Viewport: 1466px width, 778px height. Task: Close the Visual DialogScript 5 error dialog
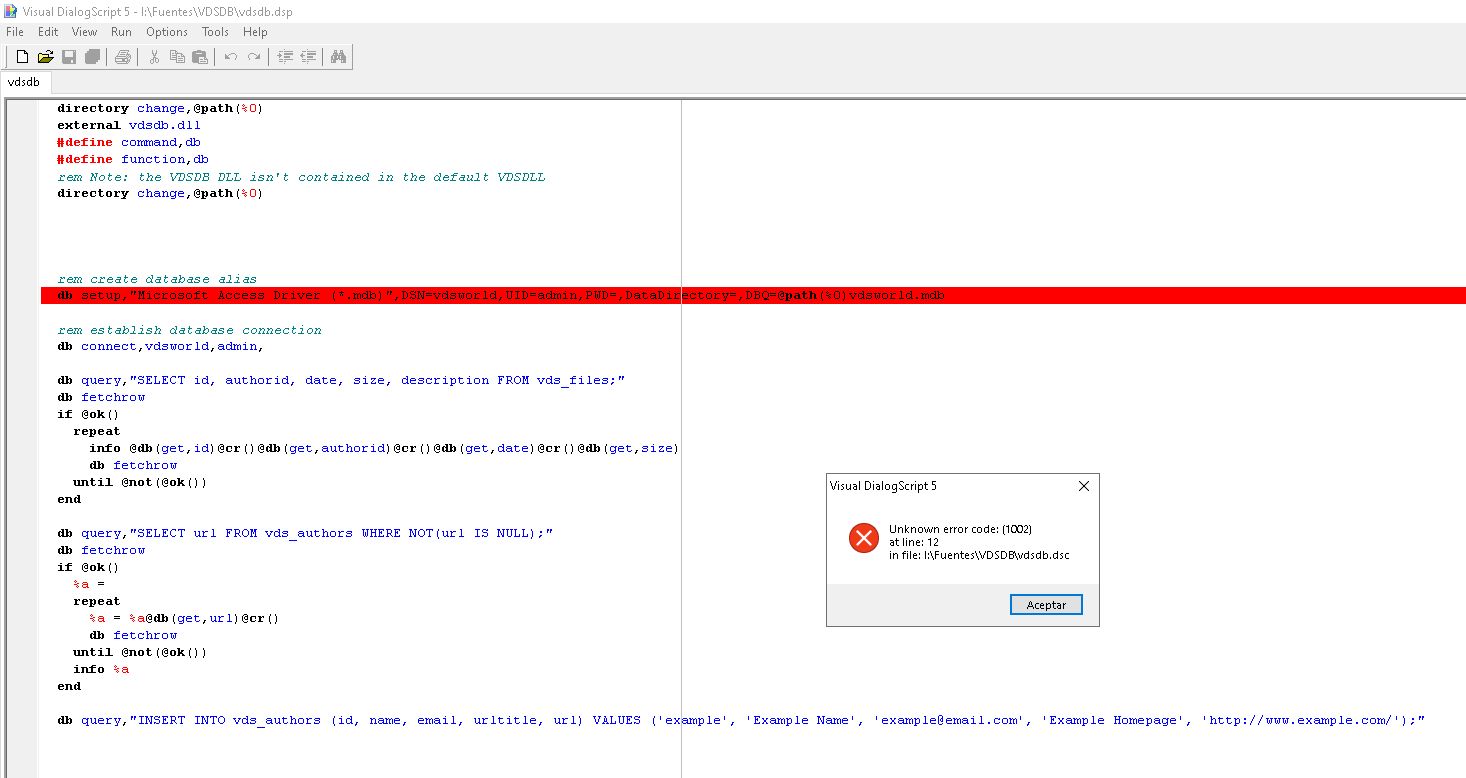click(x=1084, y=486)
